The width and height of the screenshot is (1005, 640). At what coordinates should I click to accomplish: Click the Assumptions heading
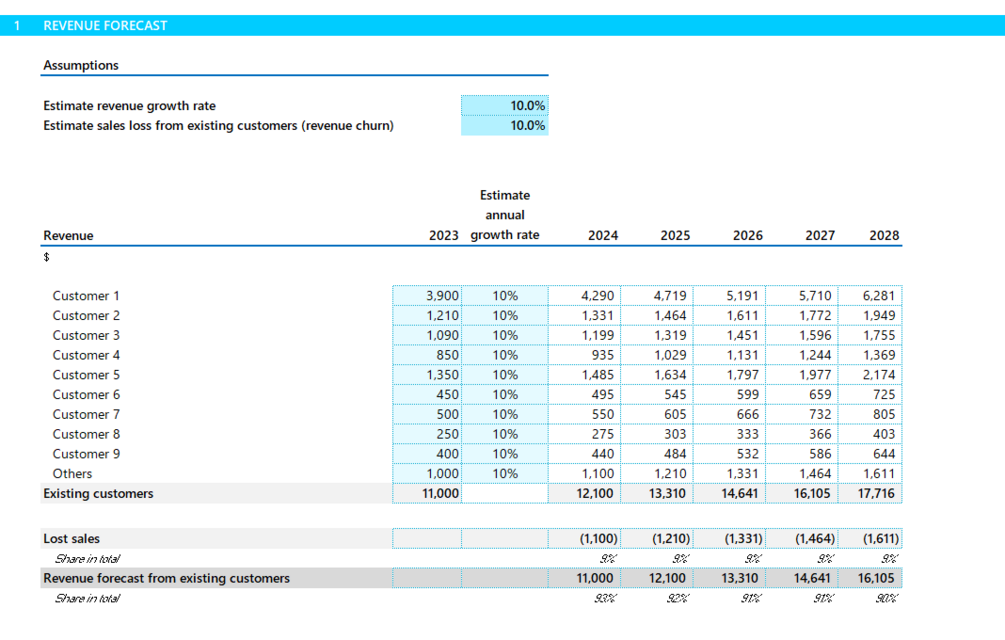point(81,65)
